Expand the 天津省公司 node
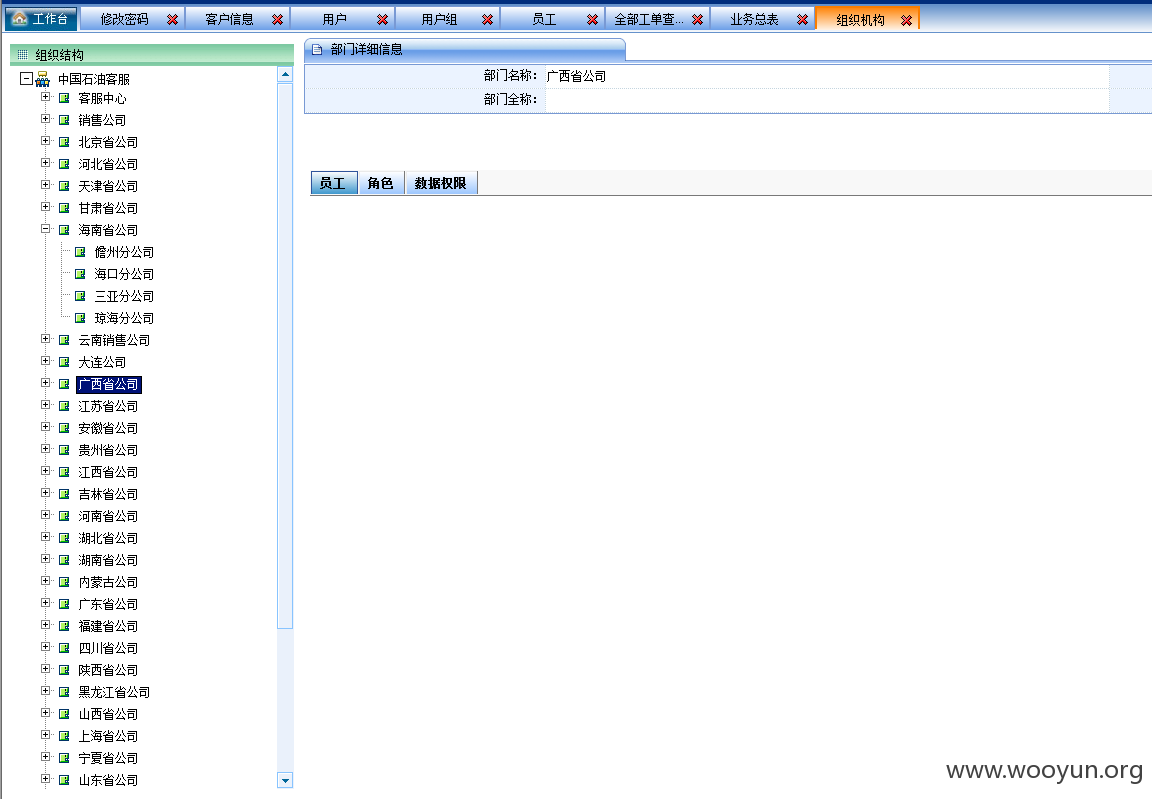This screenshot has height=799, width=1152. [x=46, y=185]
